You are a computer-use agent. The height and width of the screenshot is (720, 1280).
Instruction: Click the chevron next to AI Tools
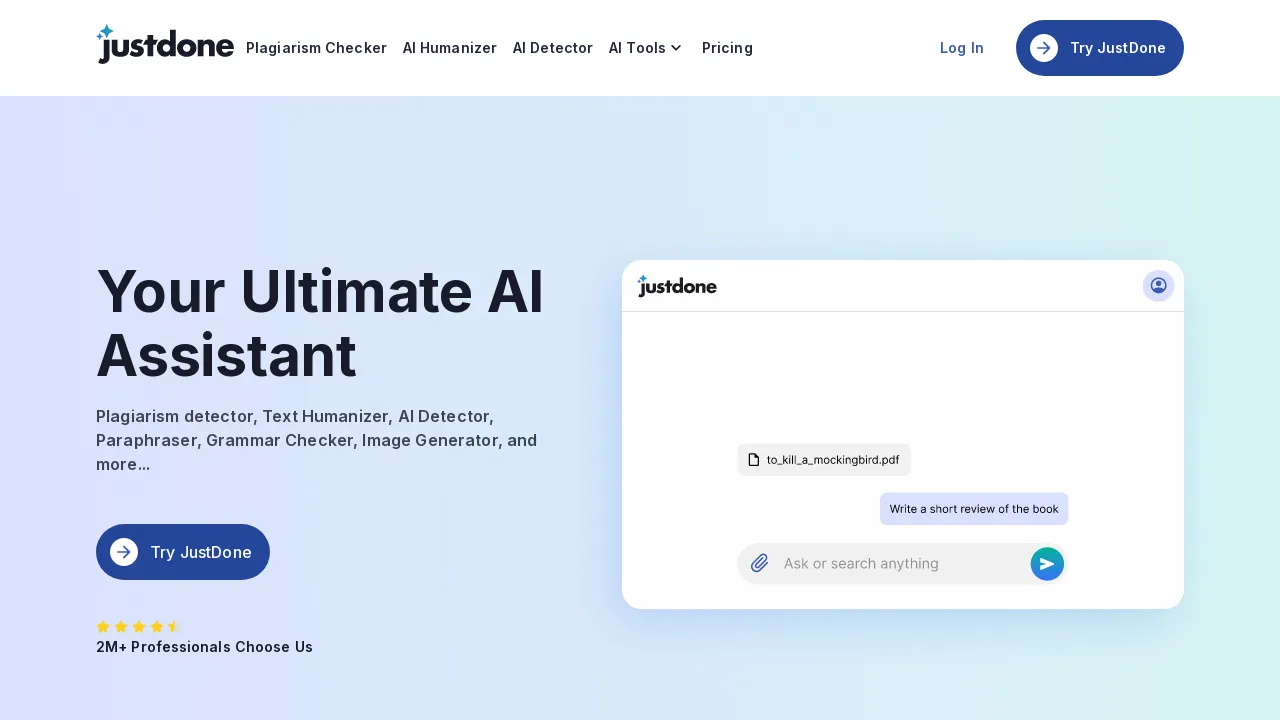pyautogui.click(x=675, y=48)
